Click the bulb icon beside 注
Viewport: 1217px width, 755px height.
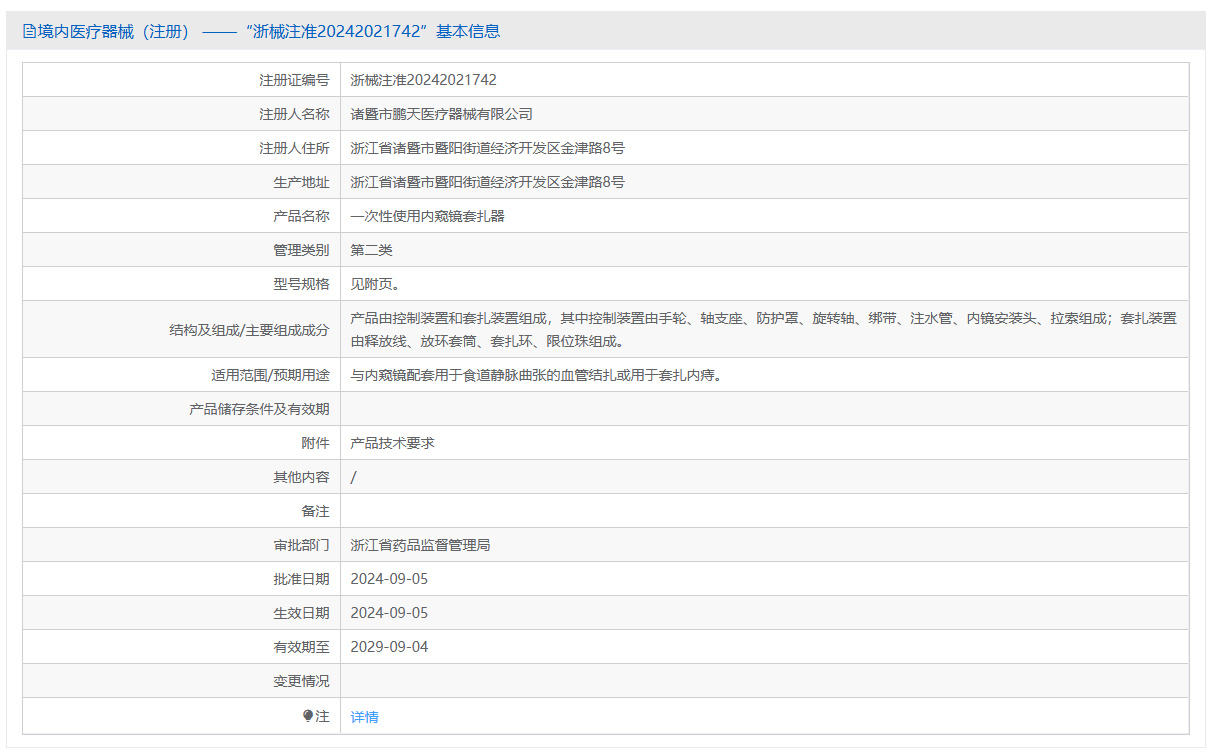pyautogui.click(x=308, y=716)
